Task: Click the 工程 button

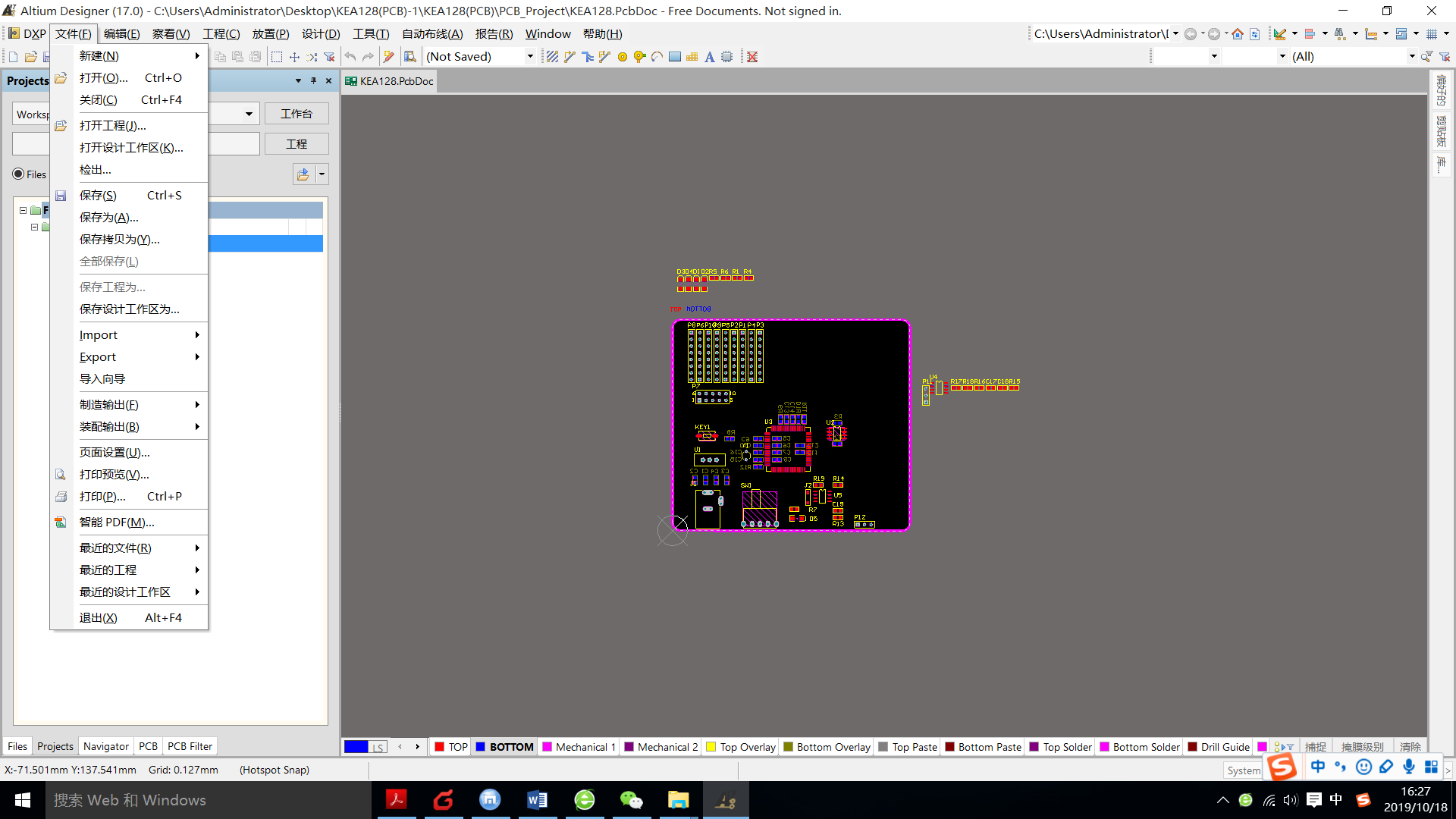Action: coord(297,144)
